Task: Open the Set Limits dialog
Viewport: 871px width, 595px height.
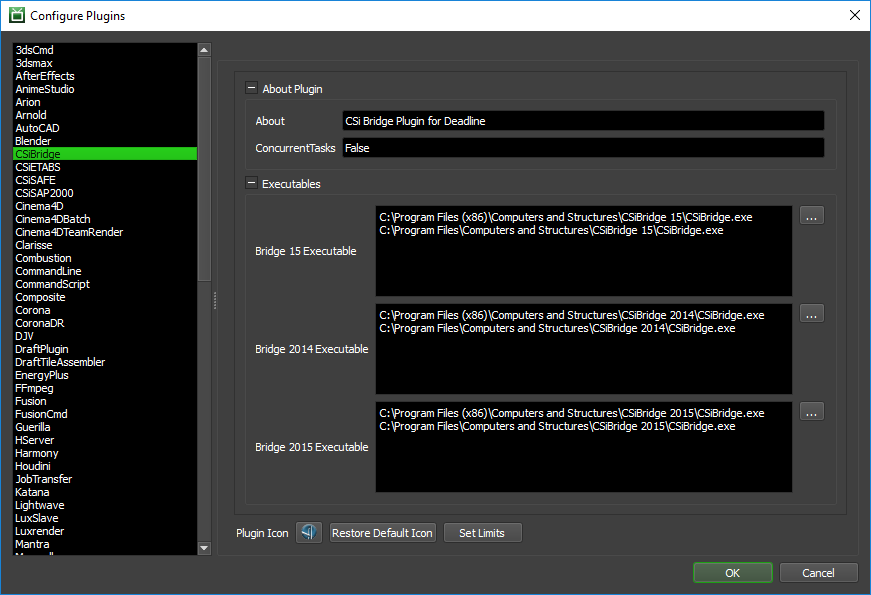Action: click(x=482, y=533)
